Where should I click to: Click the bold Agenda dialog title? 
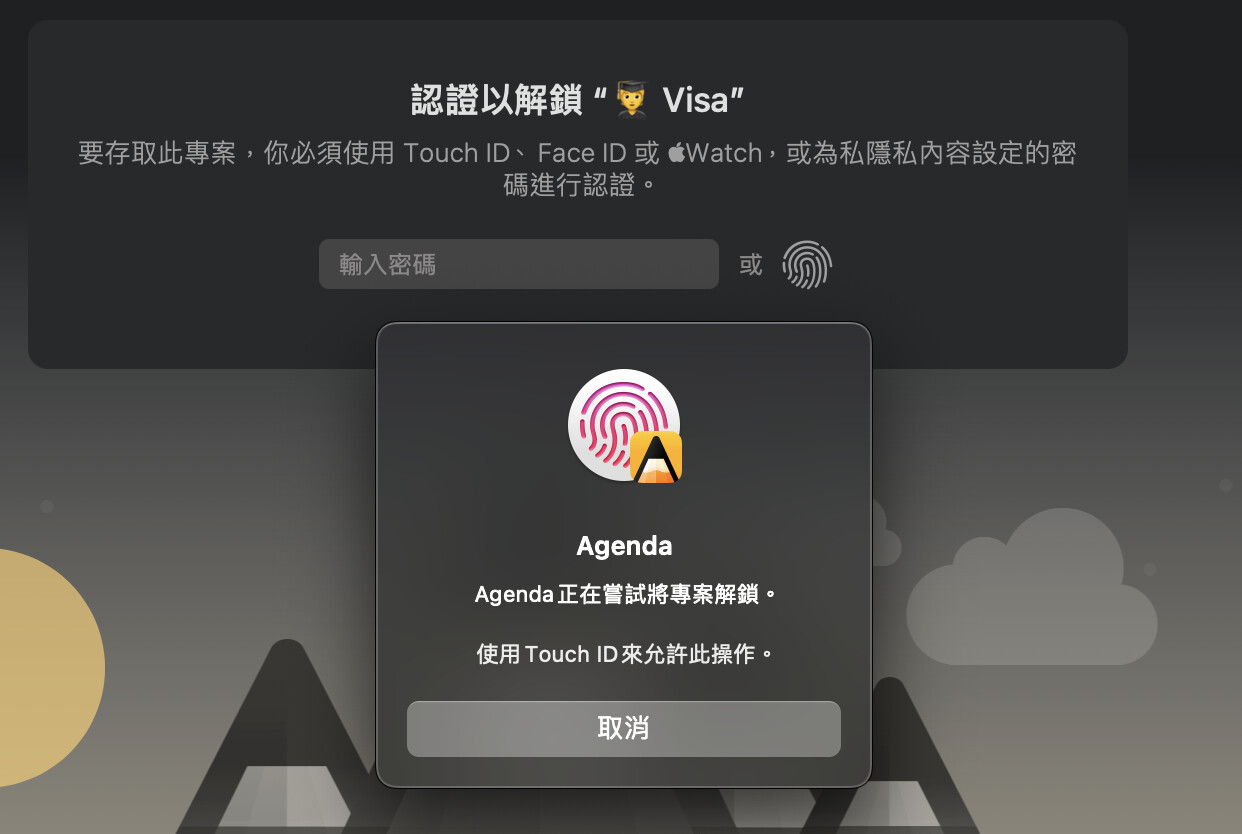pos(624,546)
